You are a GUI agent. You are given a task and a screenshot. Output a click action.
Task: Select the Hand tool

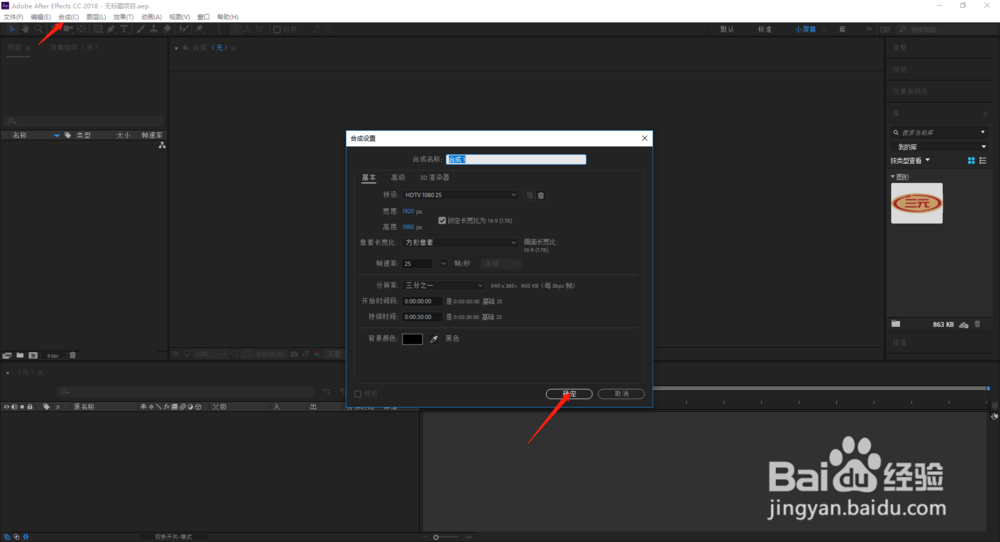pos(26,29)
